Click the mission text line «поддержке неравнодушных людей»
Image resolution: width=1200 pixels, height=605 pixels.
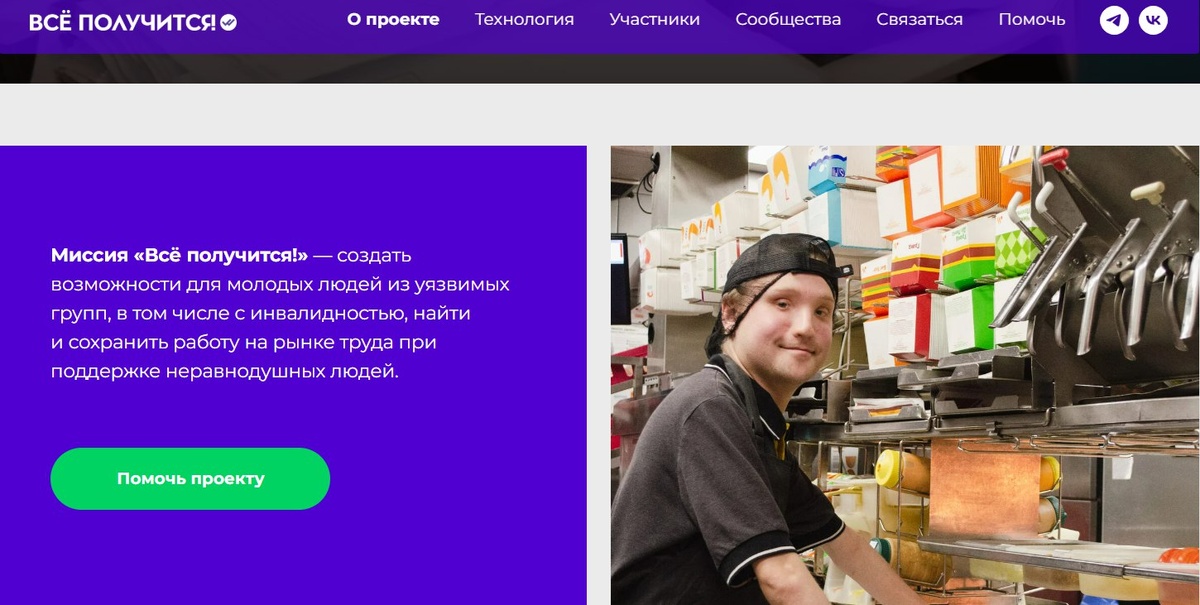click(x=225, y=371)
